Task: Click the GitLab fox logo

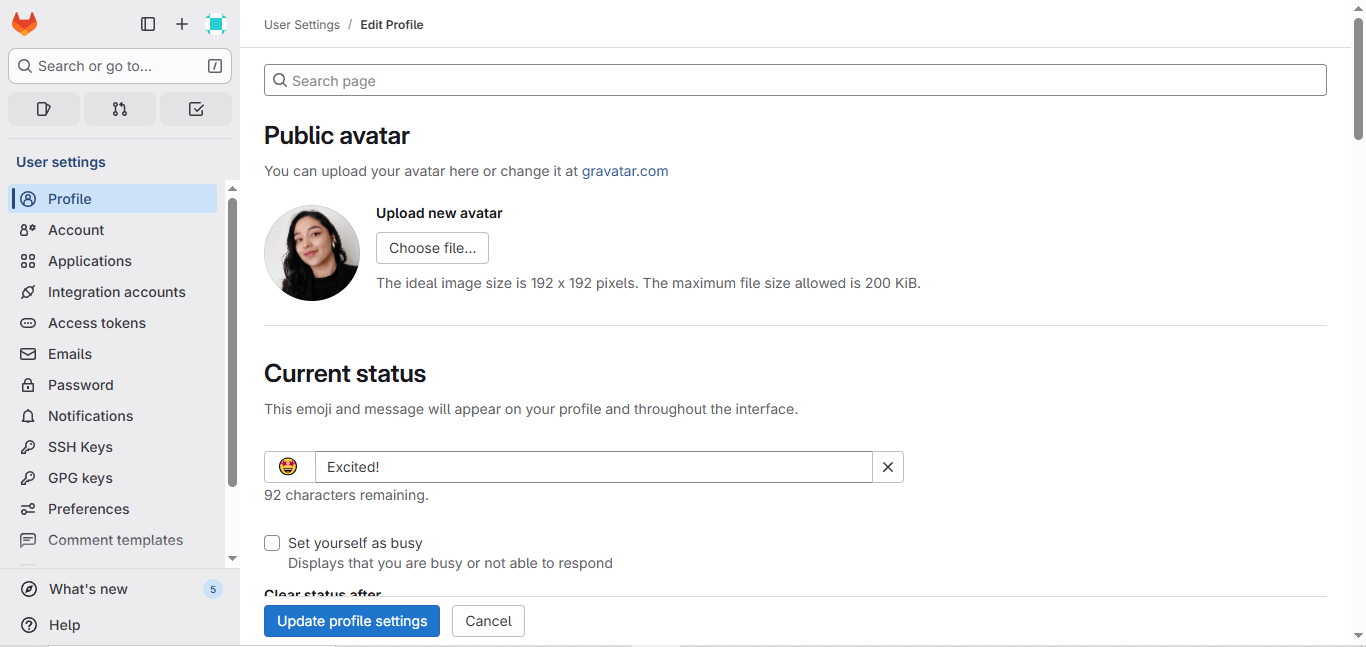Action: [25, 24]
